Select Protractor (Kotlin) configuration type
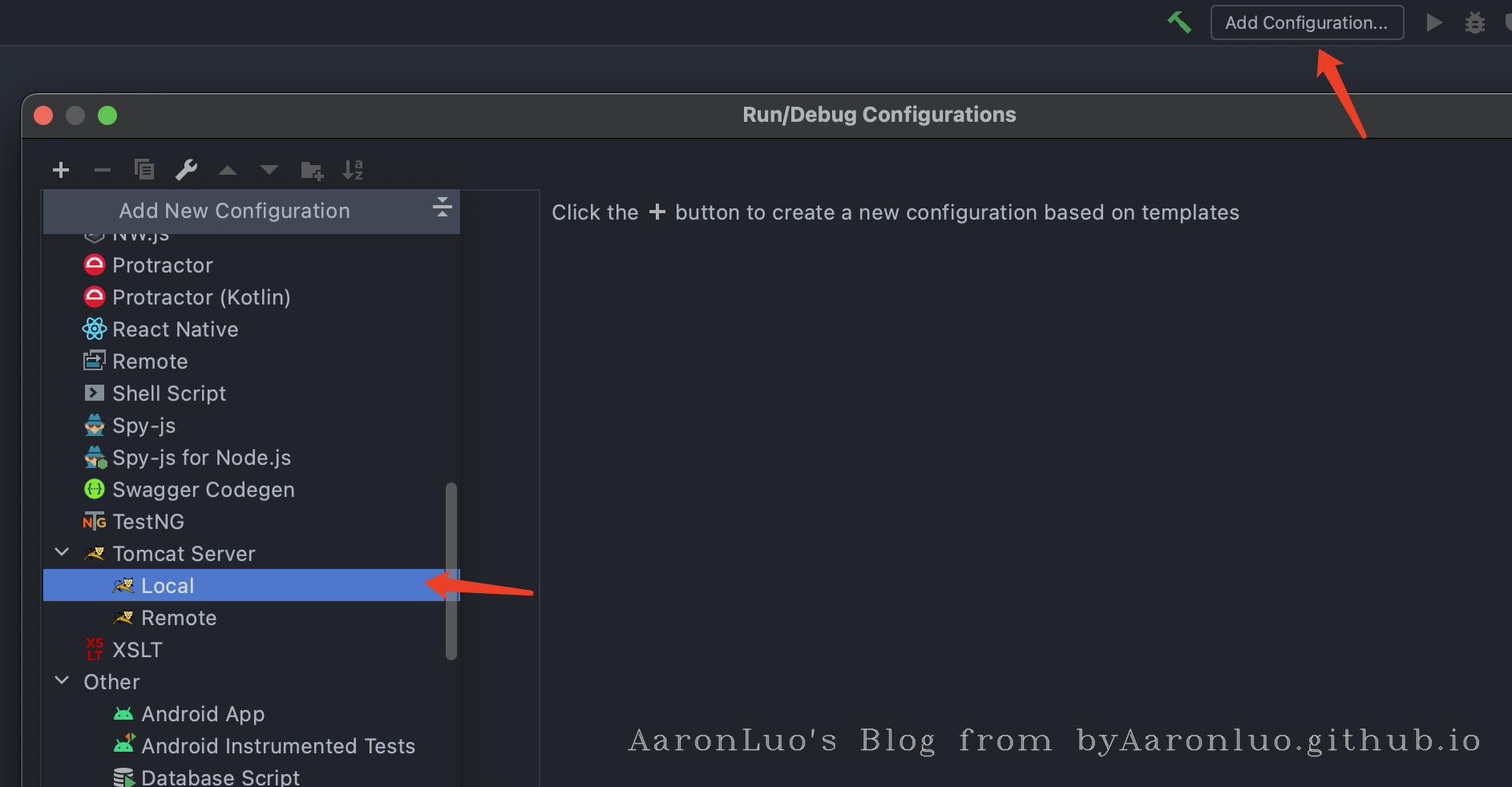 click(x=252, y=297)
